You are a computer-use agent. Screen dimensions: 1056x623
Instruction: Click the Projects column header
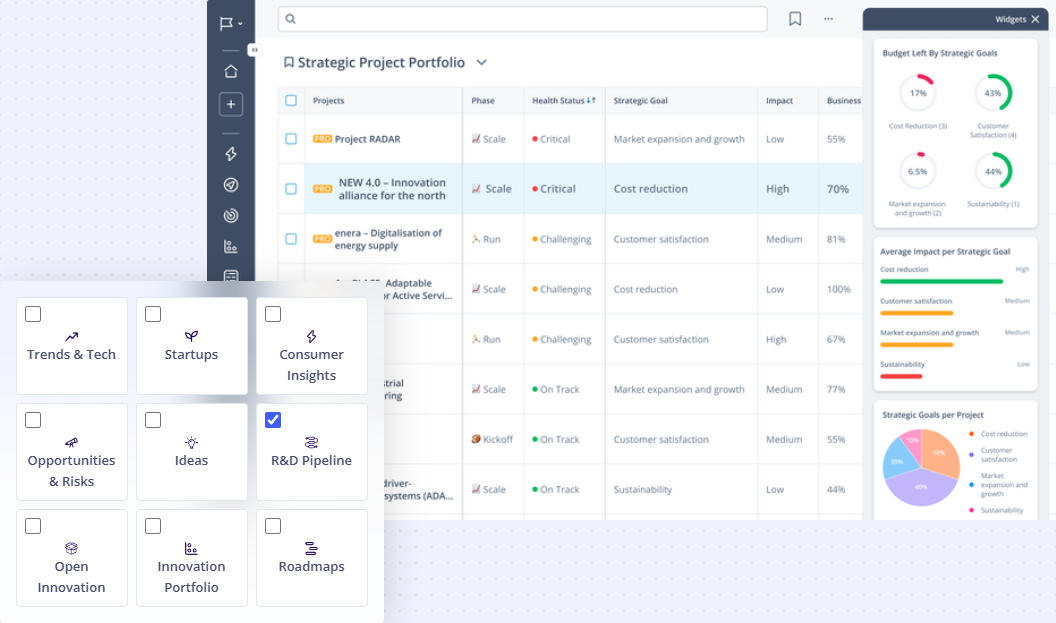329,100
